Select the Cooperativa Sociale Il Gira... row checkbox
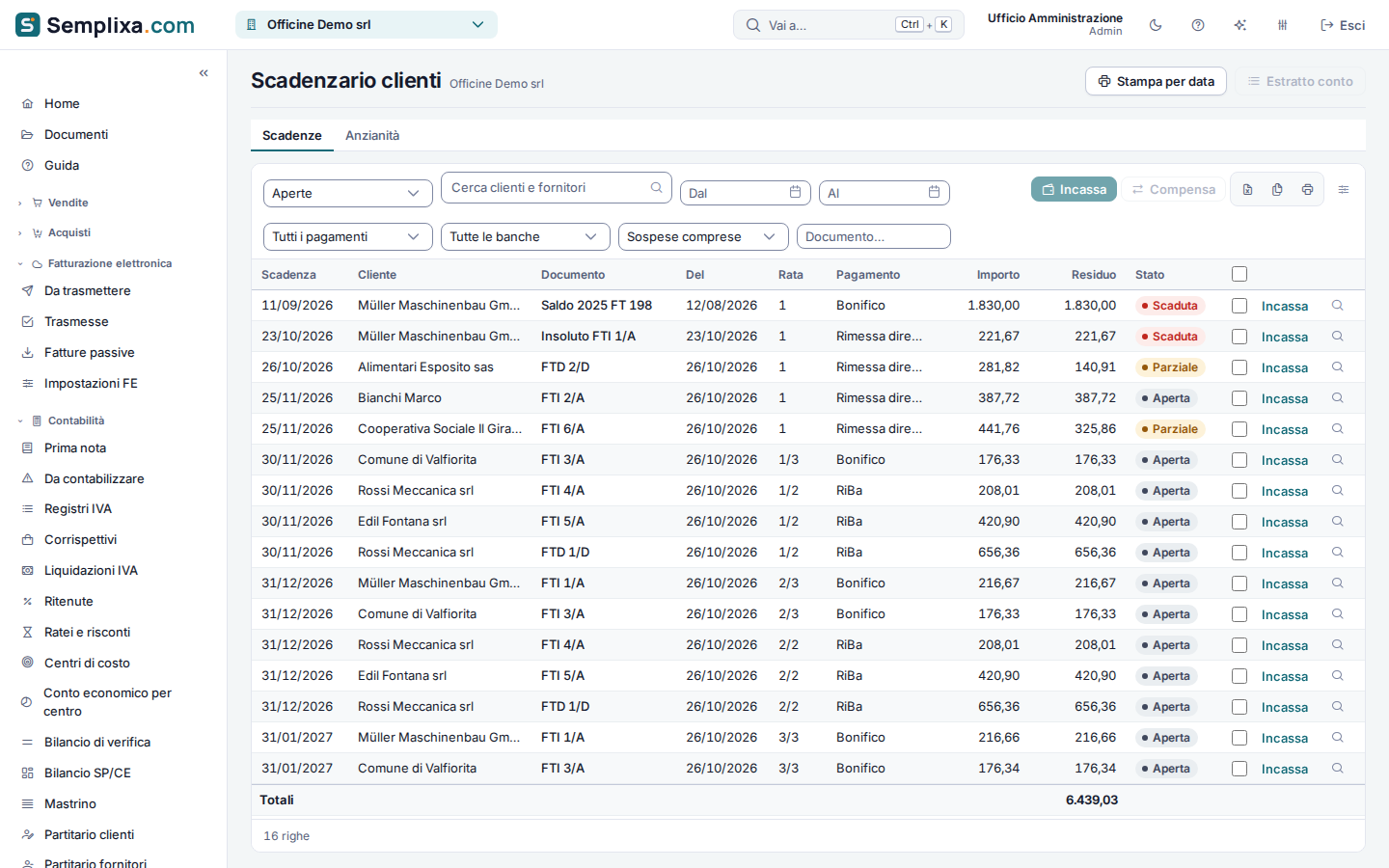 point(1239,429)
